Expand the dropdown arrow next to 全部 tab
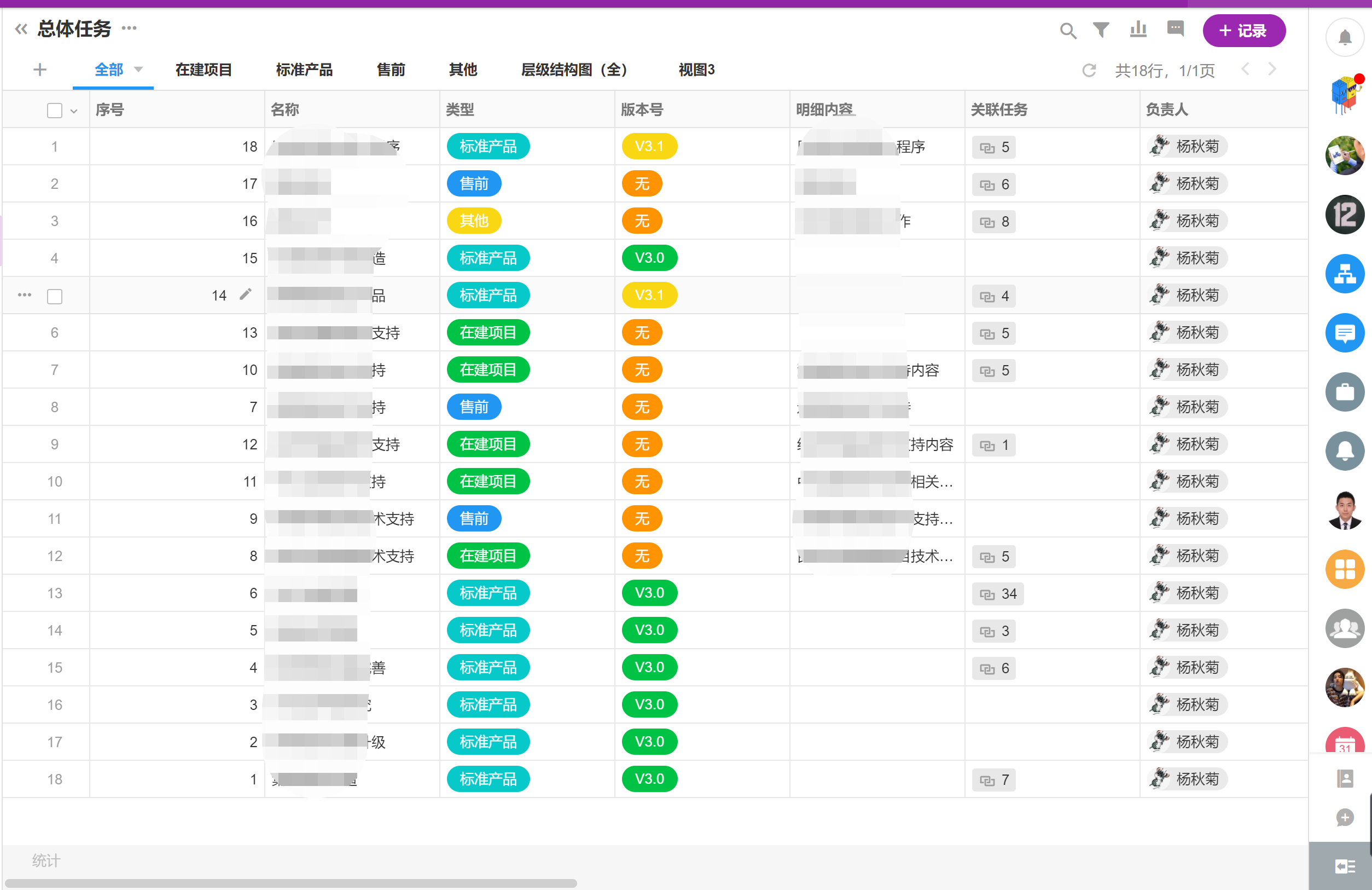The image size is (1372, 890). 138,70
